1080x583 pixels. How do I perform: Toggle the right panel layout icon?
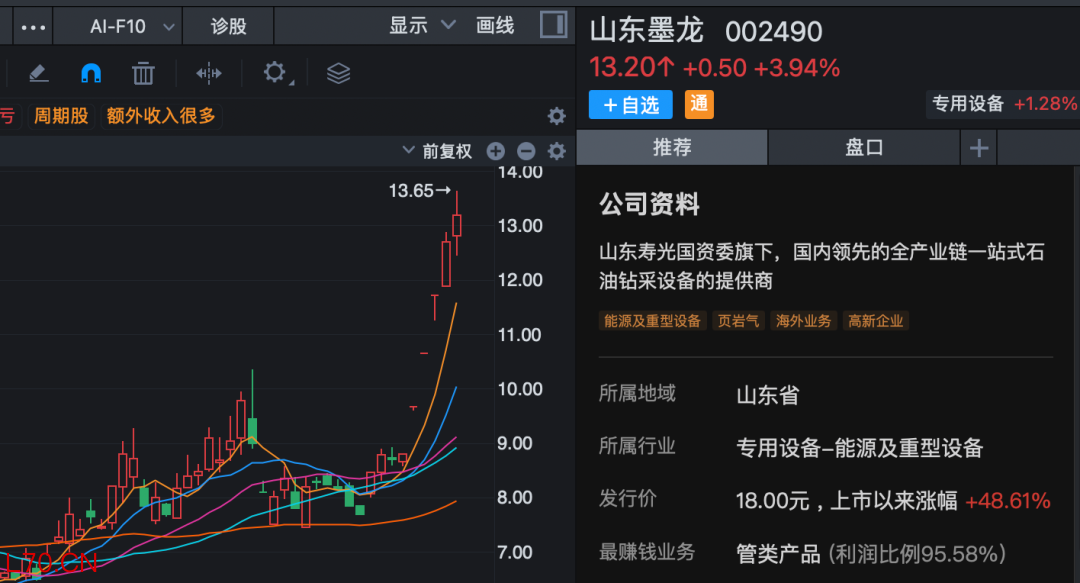[x=553, y=24]
